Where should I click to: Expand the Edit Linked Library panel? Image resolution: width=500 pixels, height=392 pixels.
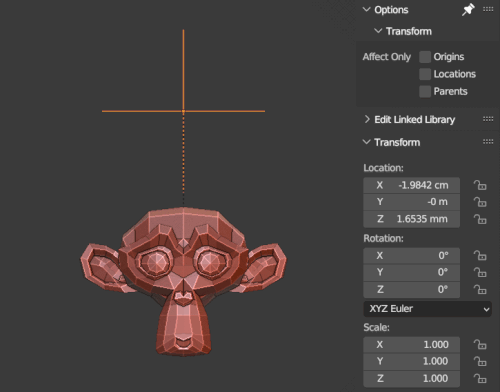(x=367, y=119)
